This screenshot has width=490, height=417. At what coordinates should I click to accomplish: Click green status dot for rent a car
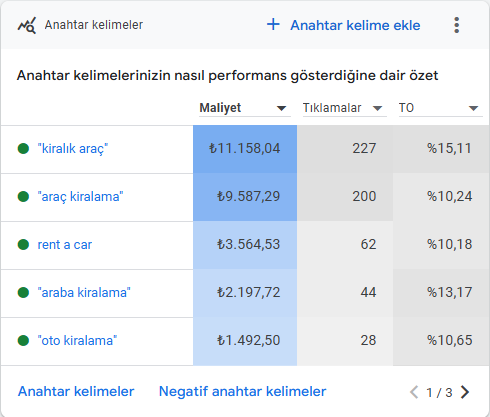(23, 245)
